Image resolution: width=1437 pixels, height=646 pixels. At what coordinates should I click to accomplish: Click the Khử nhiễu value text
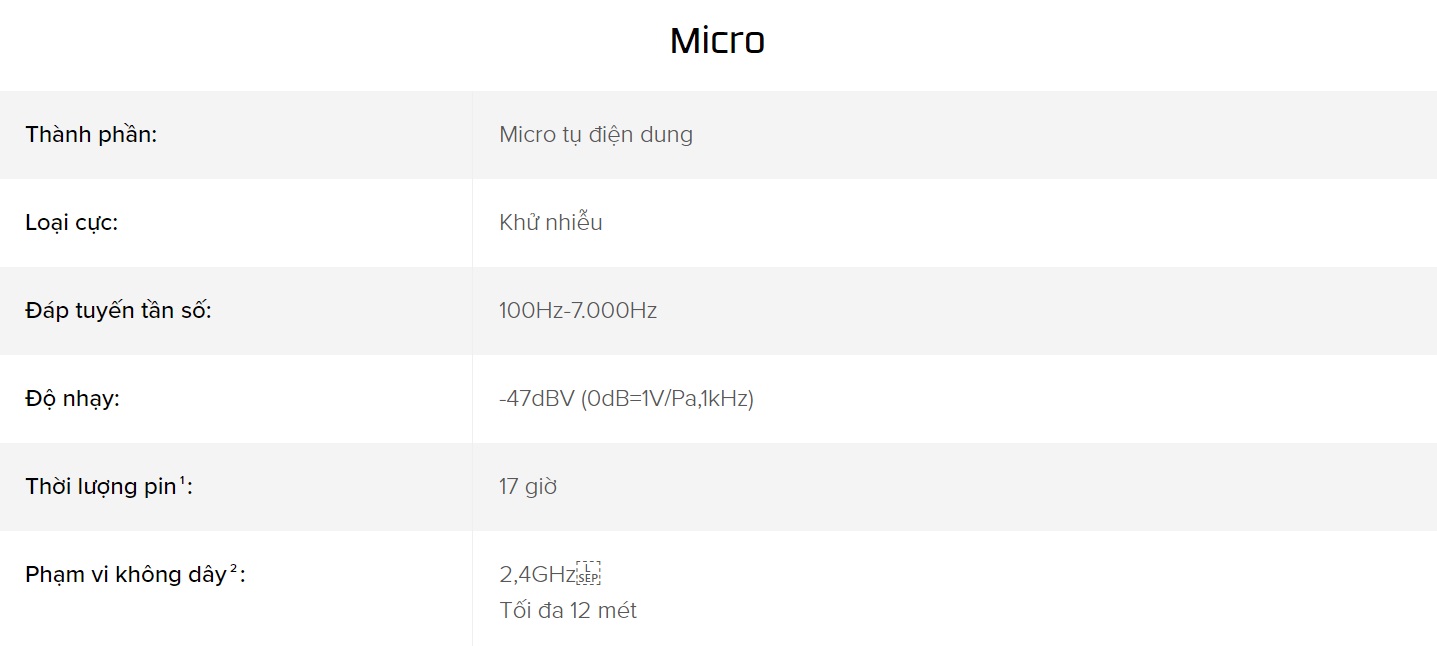click(551, 222)
